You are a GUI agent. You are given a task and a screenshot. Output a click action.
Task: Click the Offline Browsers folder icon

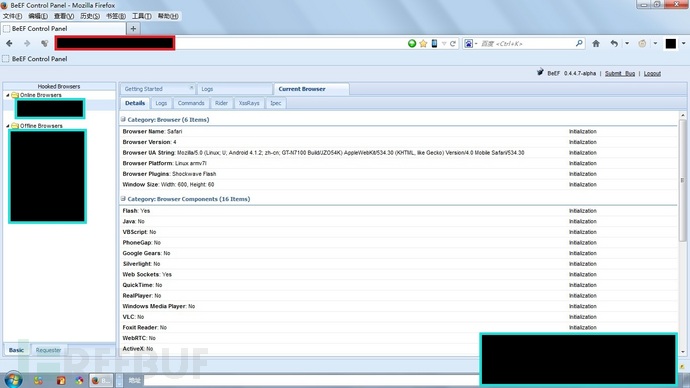(x=15, y=126)
